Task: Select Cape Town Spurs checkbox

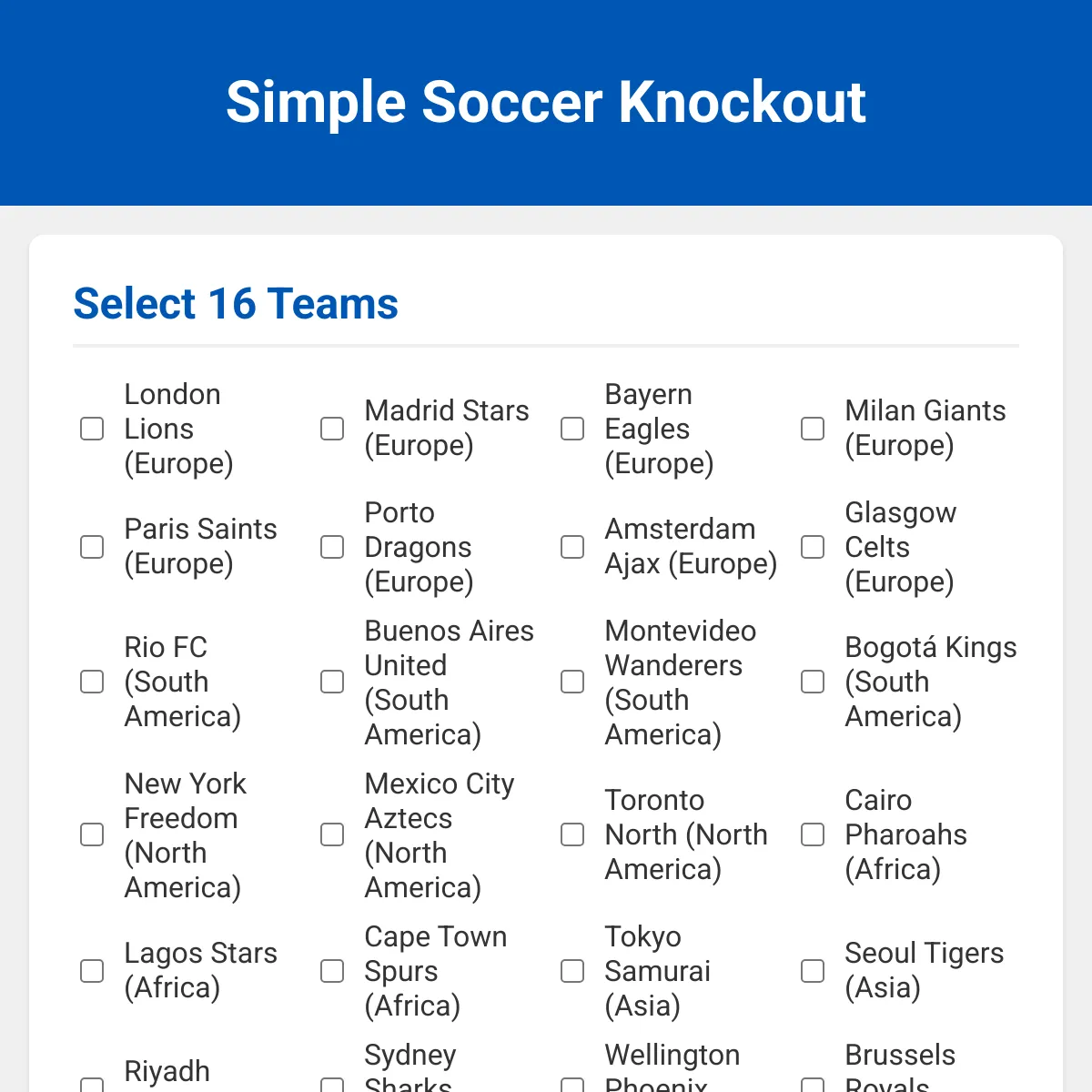Action: 332,971
